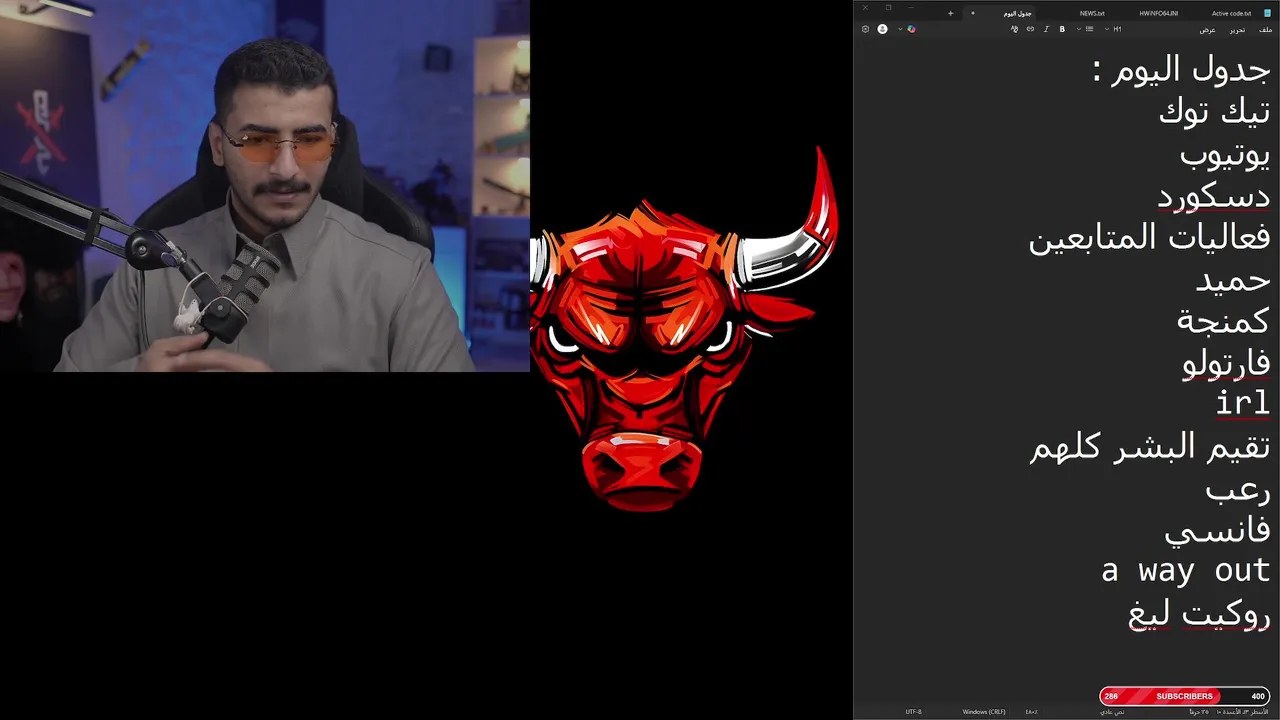Expand the list style dropdown arrow
This screenshot has height=720, width=1280.
1079,29
